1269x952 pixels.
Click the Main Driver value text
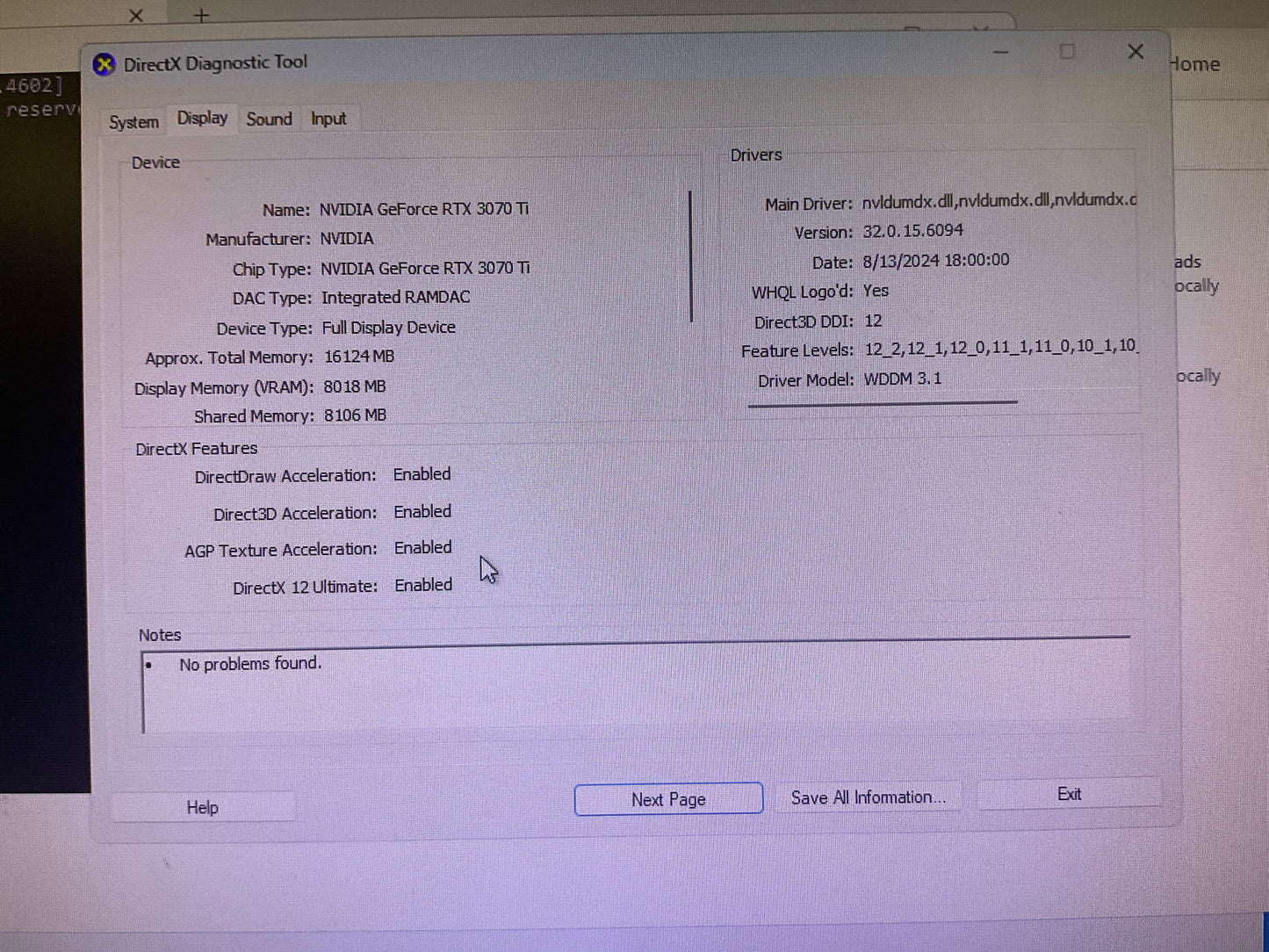(x=998, y=201)
